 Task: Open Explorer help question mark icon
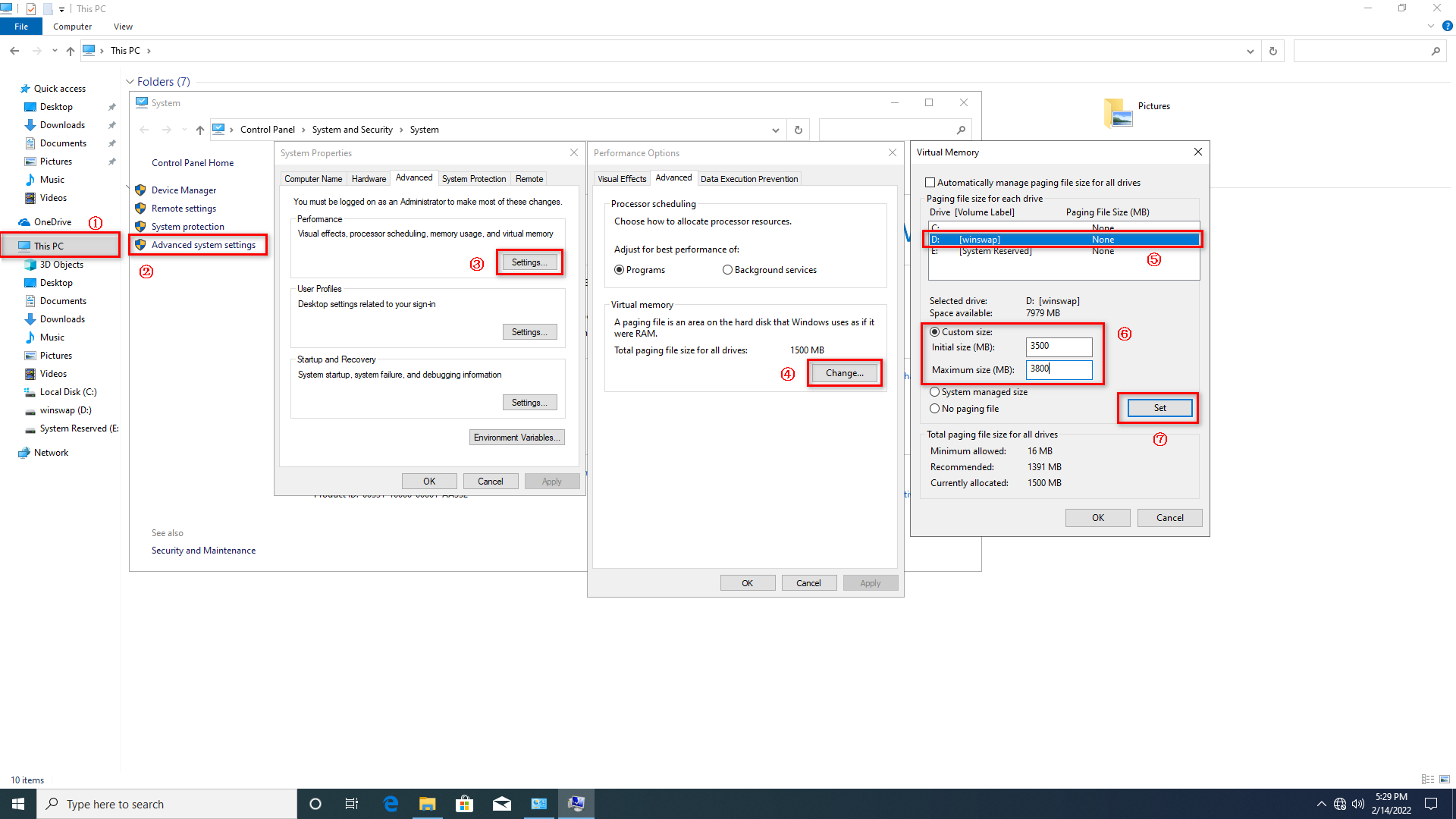(1447, 26)
